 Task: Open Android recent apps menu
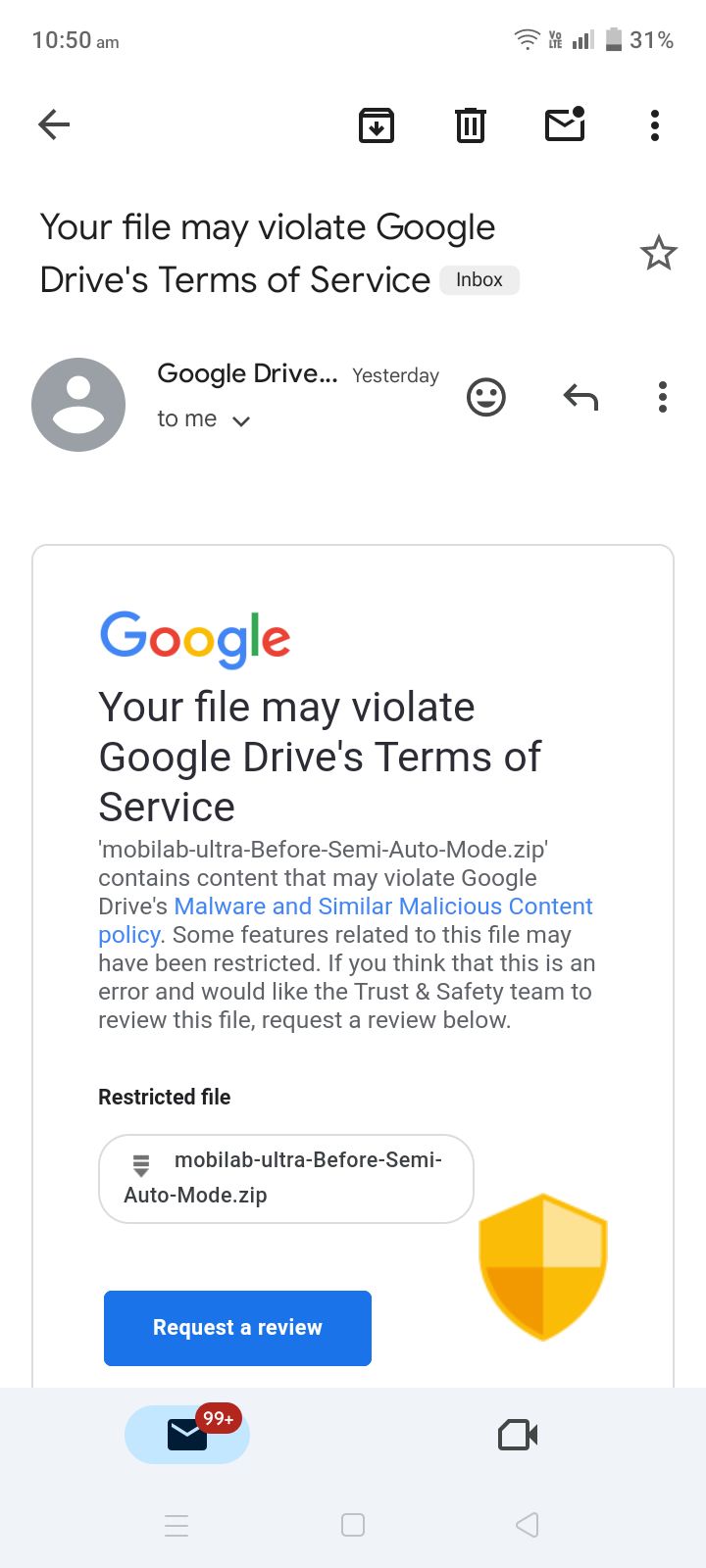click(x=176, y=1525)
